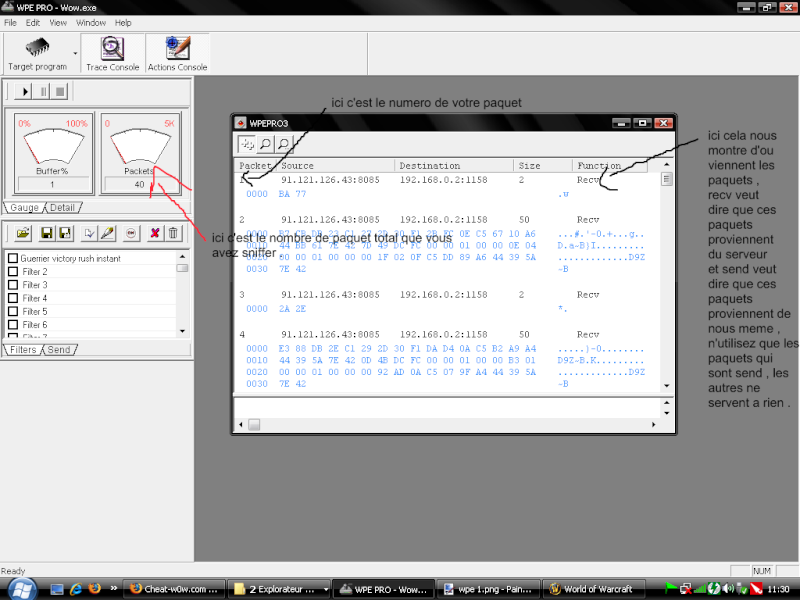
Task: Enable the Guerrier victory rush instant filter
Action: 13,258
